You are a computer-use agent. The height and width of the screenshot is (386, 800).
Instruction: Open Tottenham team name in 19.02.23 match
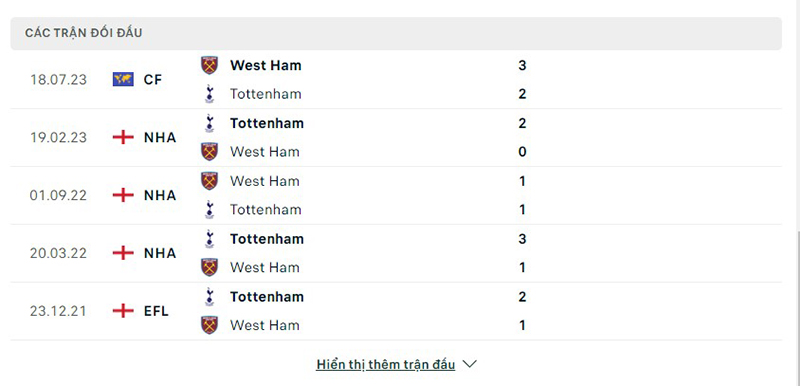pyautogui.click(x=267, y=123)
